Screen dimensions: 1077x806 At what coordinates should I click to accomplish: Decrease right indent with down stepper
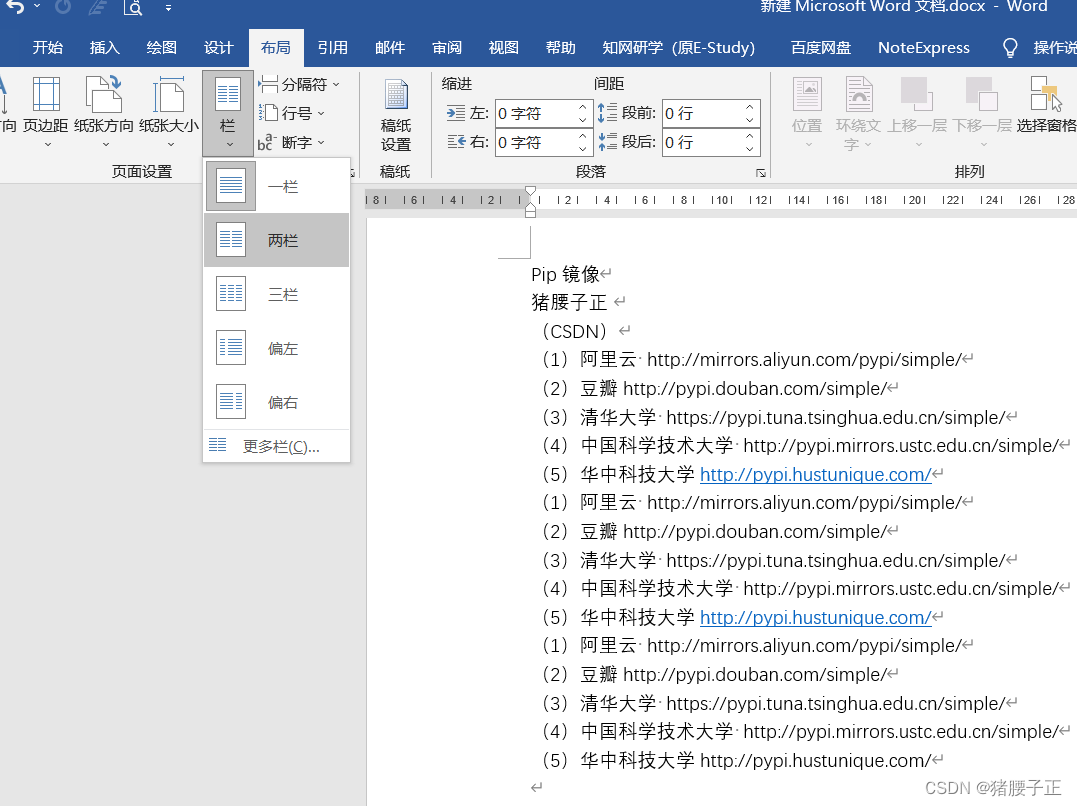pos(582,149)
